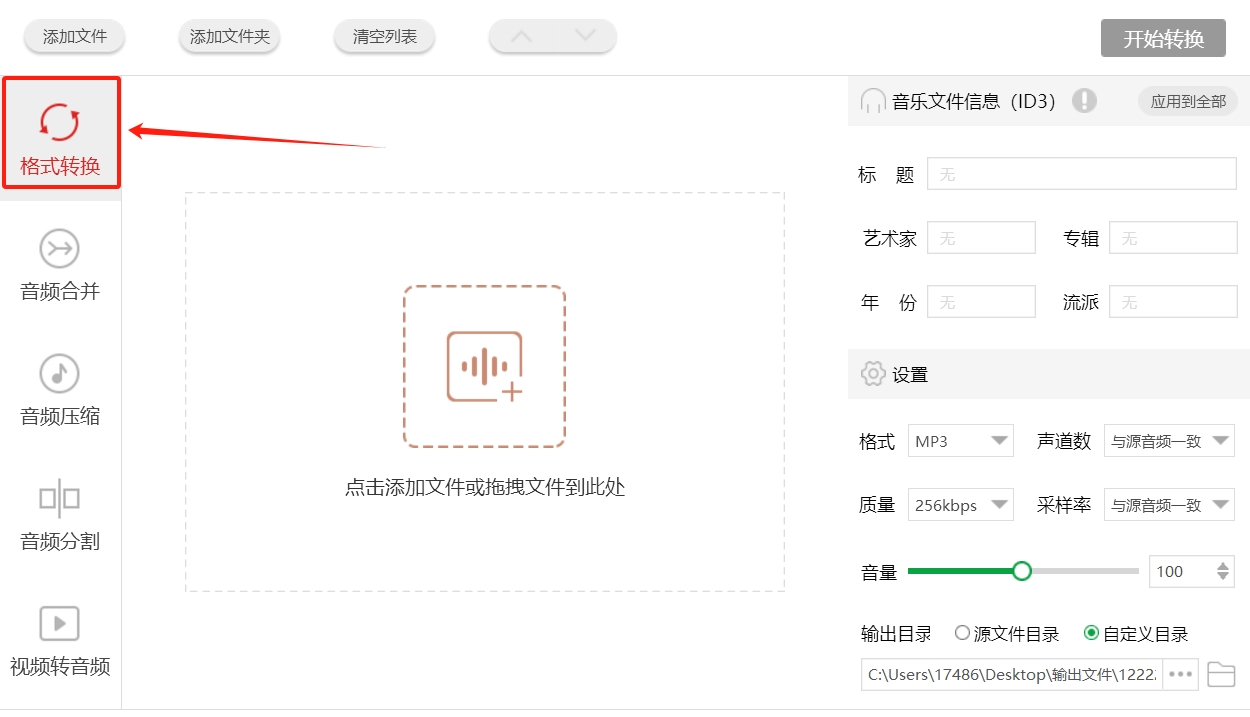Screen dimensions: 1250x717
Task: Open Video to Audio (视频转音频) module
Action: click(60, 641)
